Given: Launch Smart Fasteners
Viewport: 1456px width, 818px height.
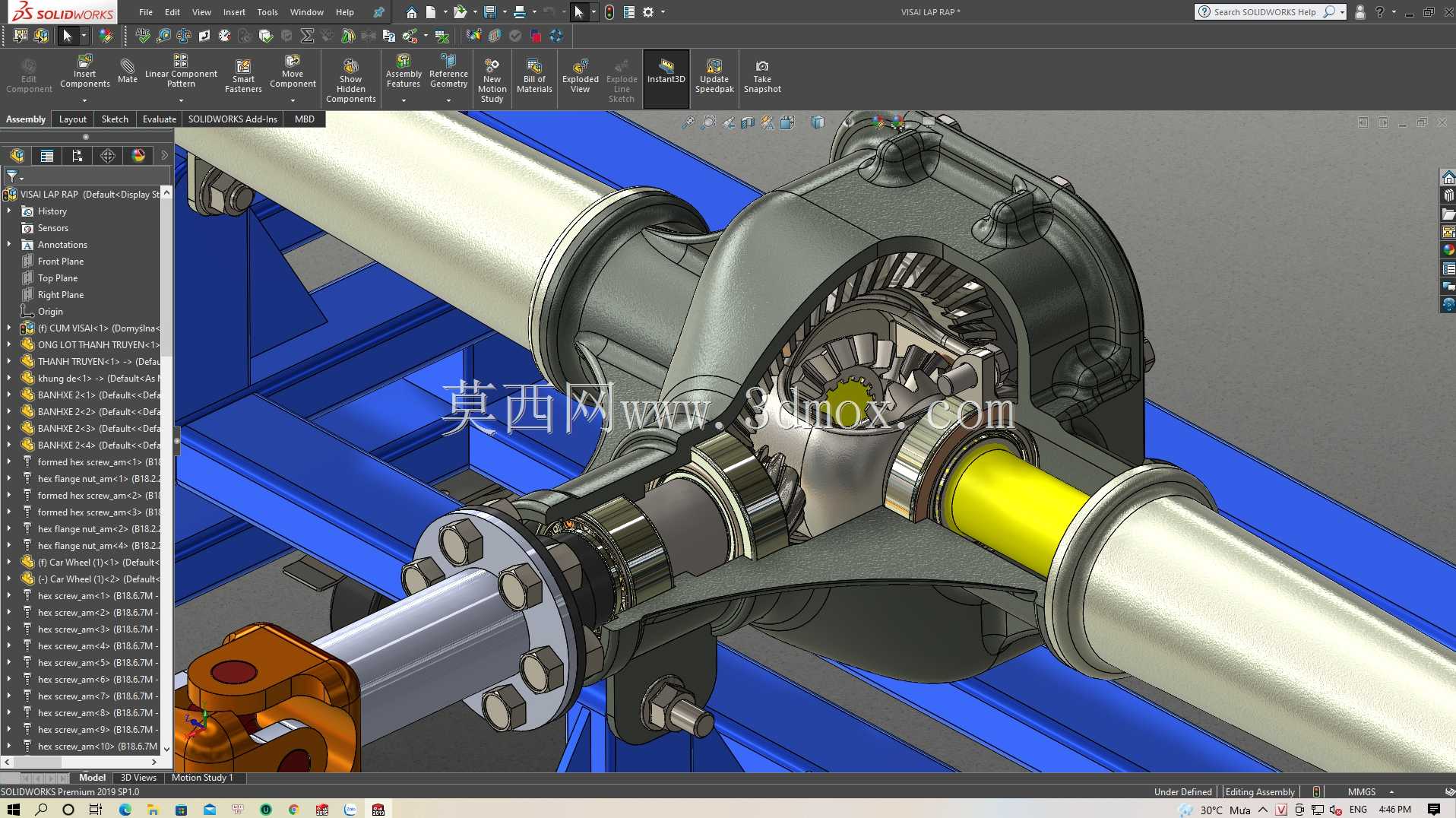Looking at the screenshot, I should (x=243, y=76).
